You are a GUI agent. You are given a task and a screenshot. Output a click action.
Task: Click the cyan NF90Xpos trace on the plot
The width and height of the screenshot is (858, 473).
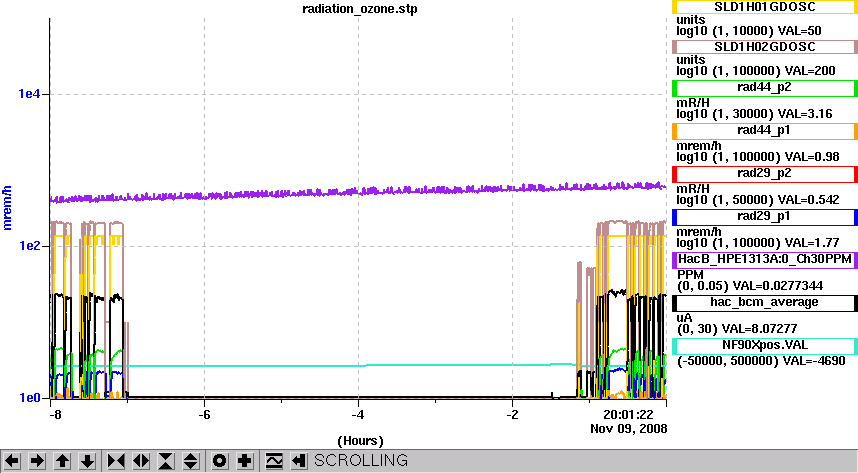(358, 365)
